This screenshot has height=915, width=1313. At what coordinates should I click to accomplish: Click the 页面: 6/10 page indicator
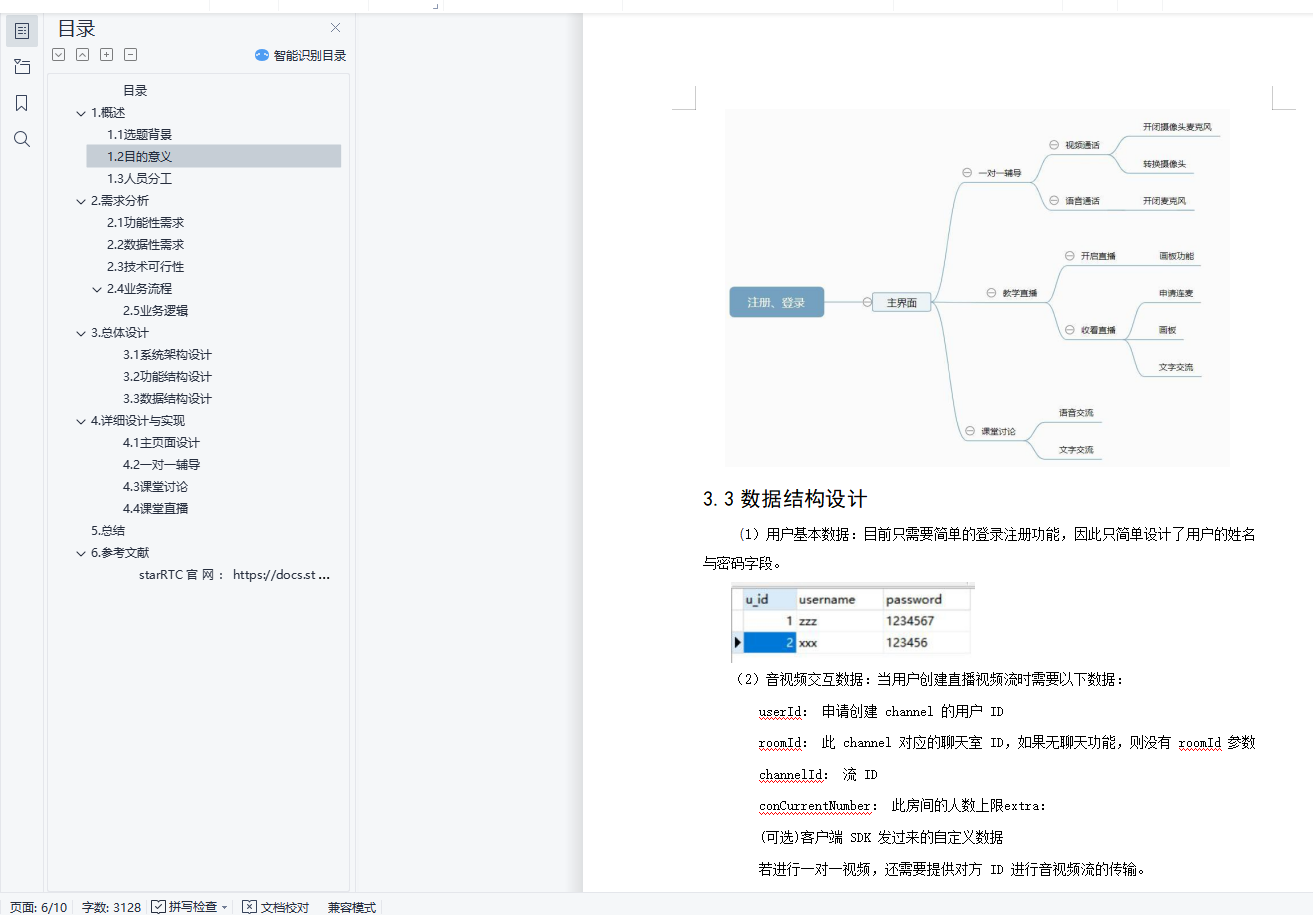click(x=39, y=907)
